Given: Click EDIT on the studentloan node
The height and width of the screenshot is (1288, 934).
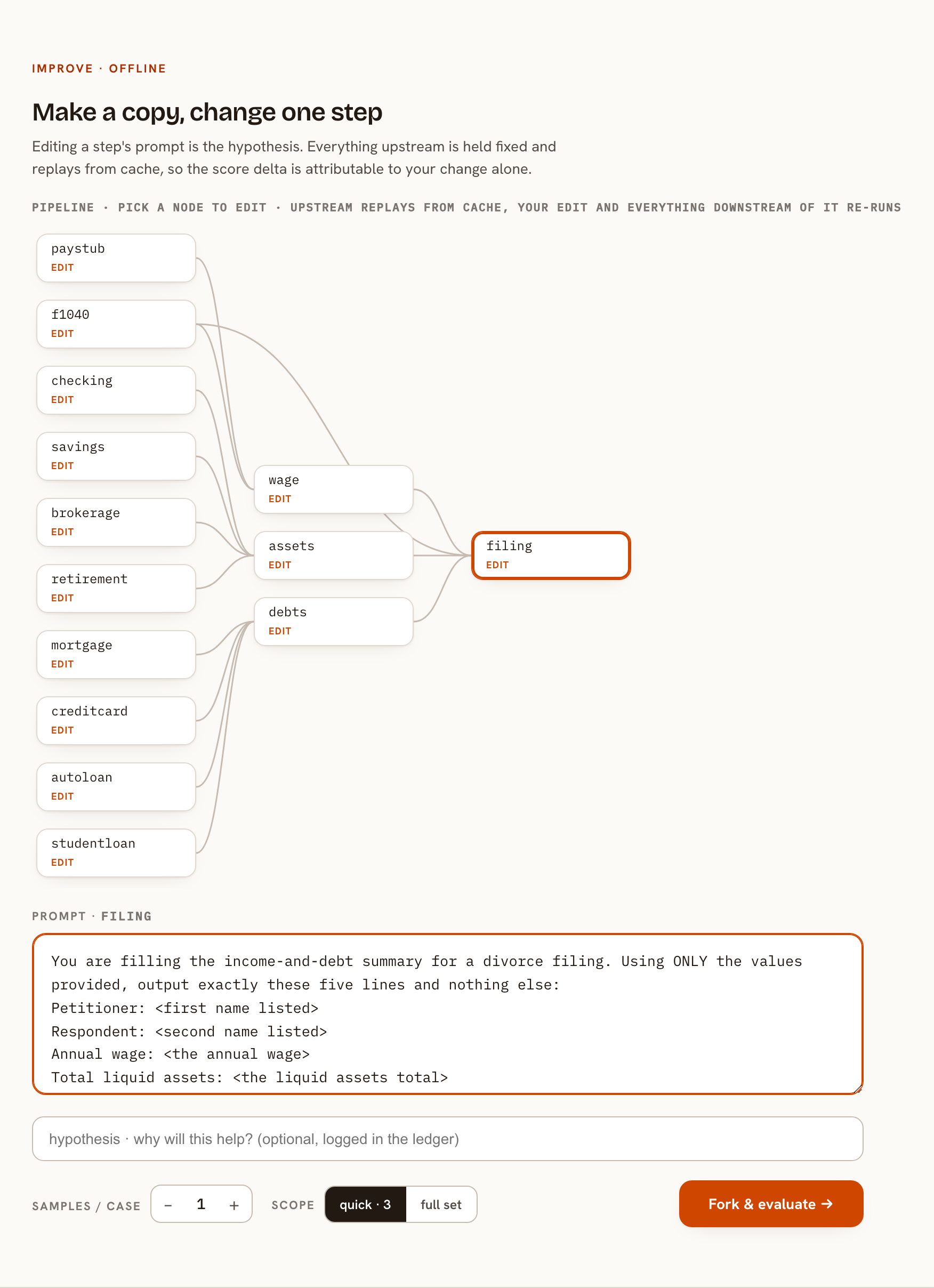Looking at the screenshot, I should pyautogui.click(x=62, y=863).
